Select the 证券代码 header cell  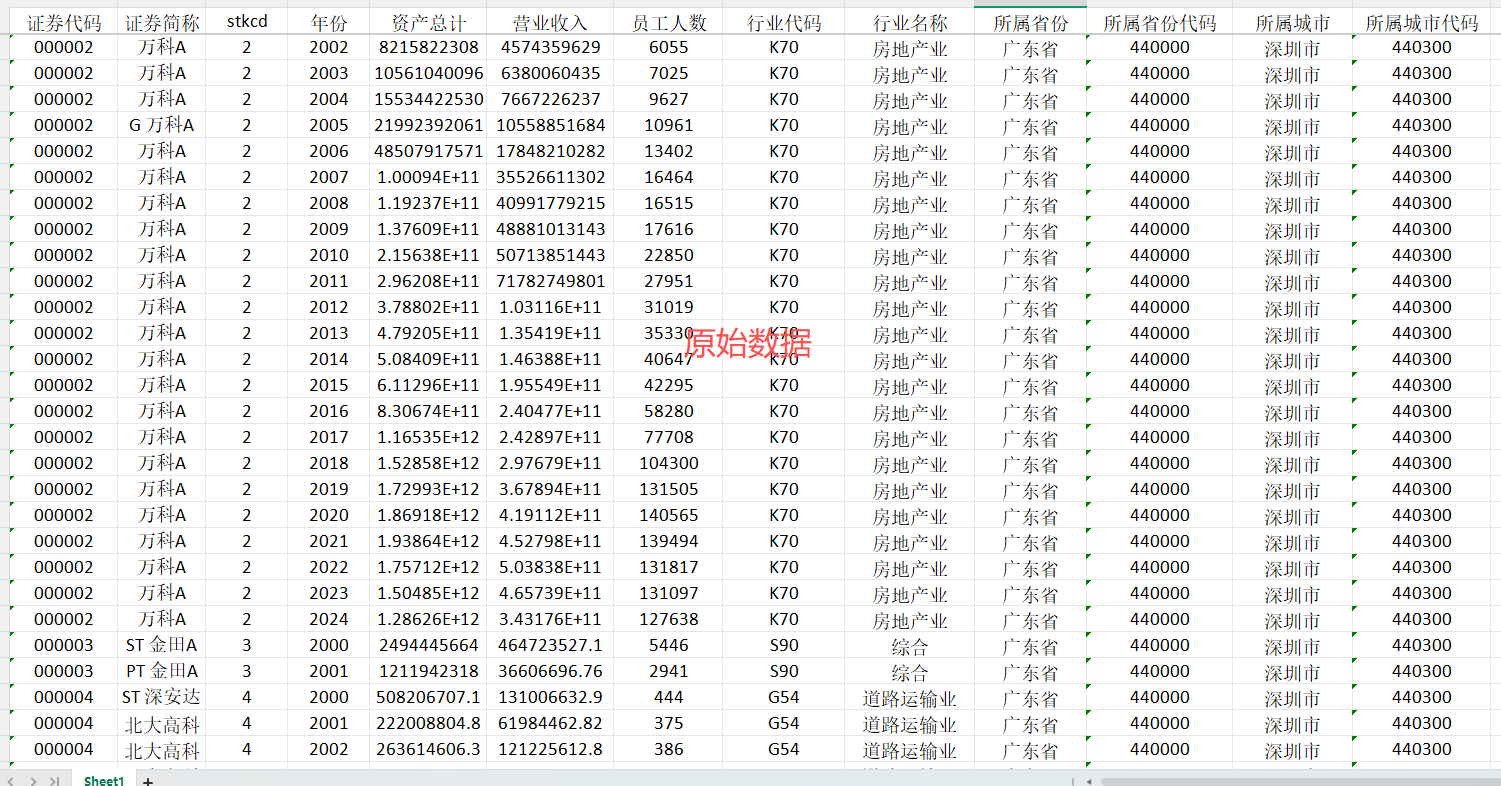tap(64, 22)
